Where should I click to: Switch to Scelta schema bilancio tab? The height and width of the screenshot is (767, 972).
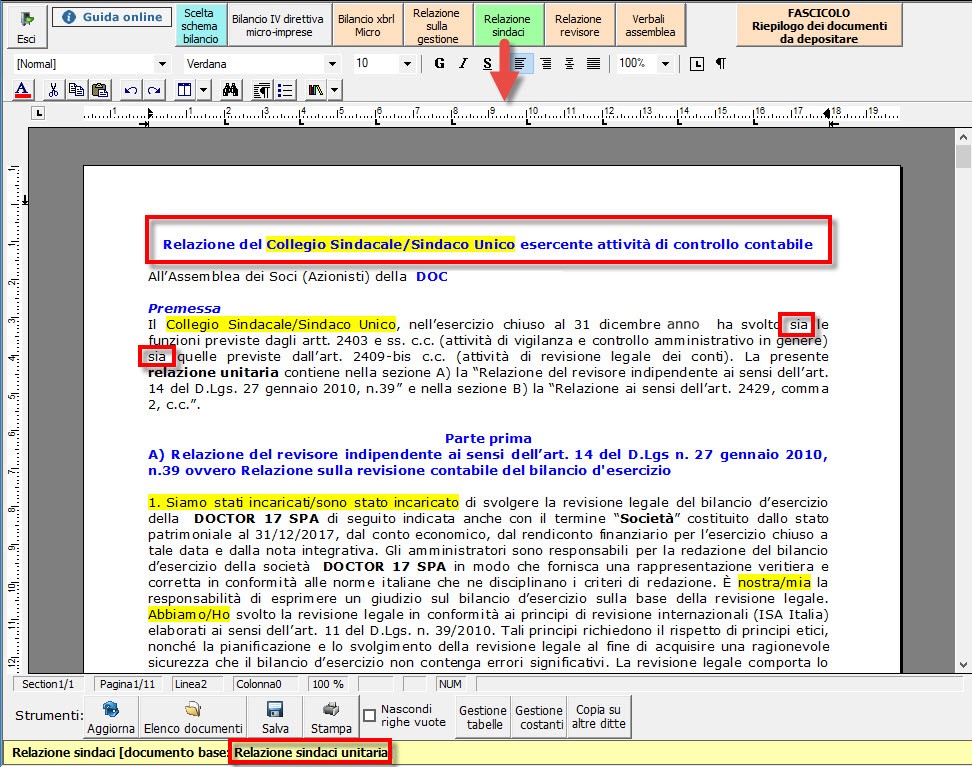[x=200, y=25]
